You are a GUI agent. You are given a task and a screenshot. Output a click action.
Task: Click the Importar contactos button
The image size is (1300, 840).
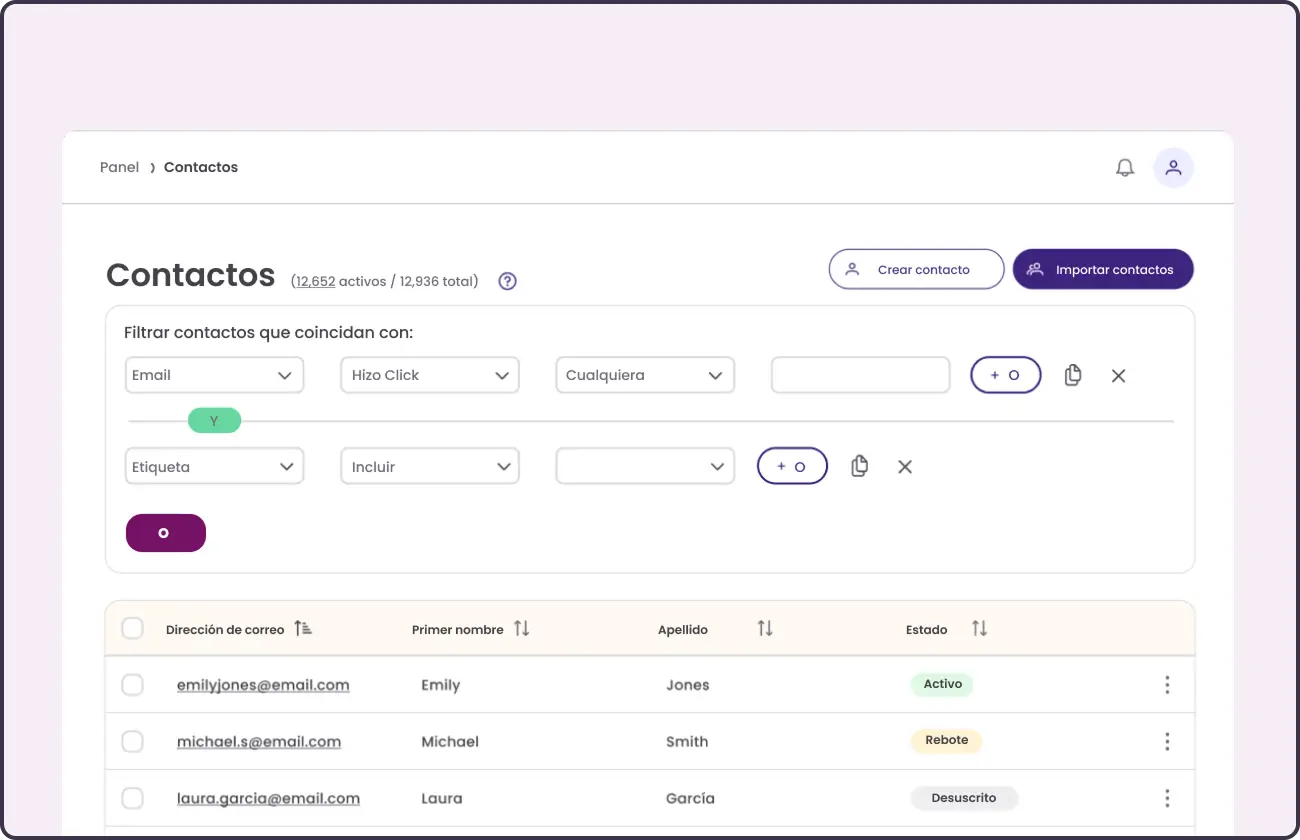click(1102, 269)
